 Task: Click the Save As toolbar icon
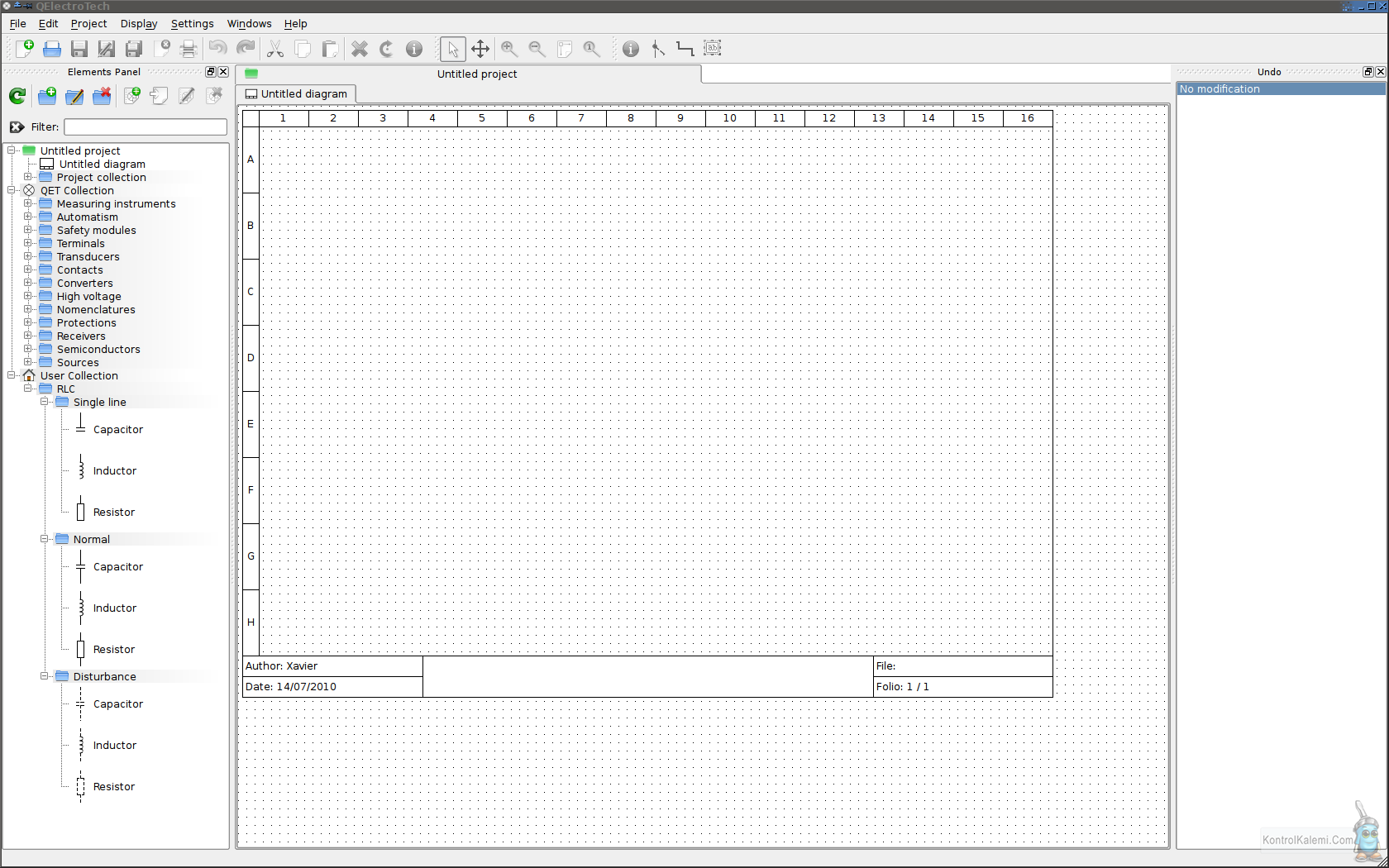[107, 49]
